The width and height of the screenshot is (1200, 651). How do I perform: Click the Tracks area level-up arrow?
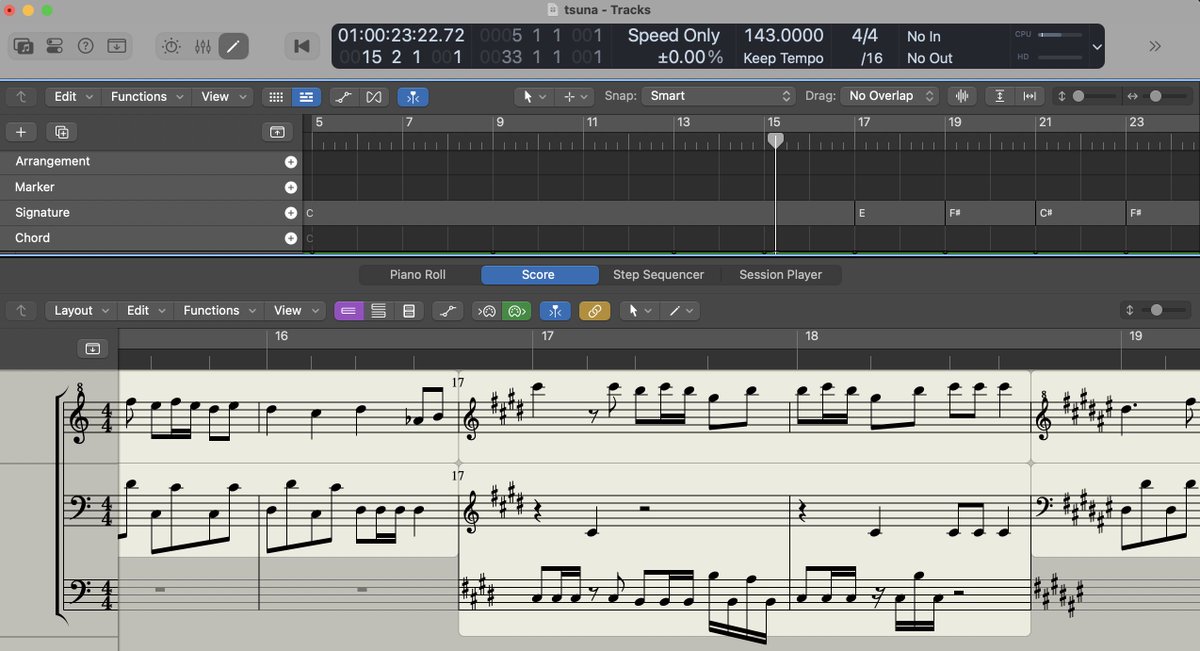coord(21,97)
